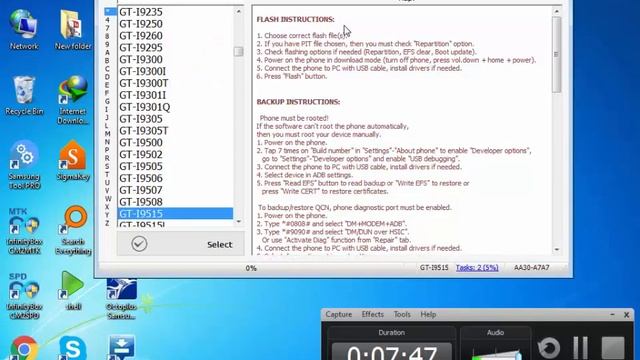Open the New folder desktop icon
This screenshot has width=640, height=360.
tap(73, 29)
